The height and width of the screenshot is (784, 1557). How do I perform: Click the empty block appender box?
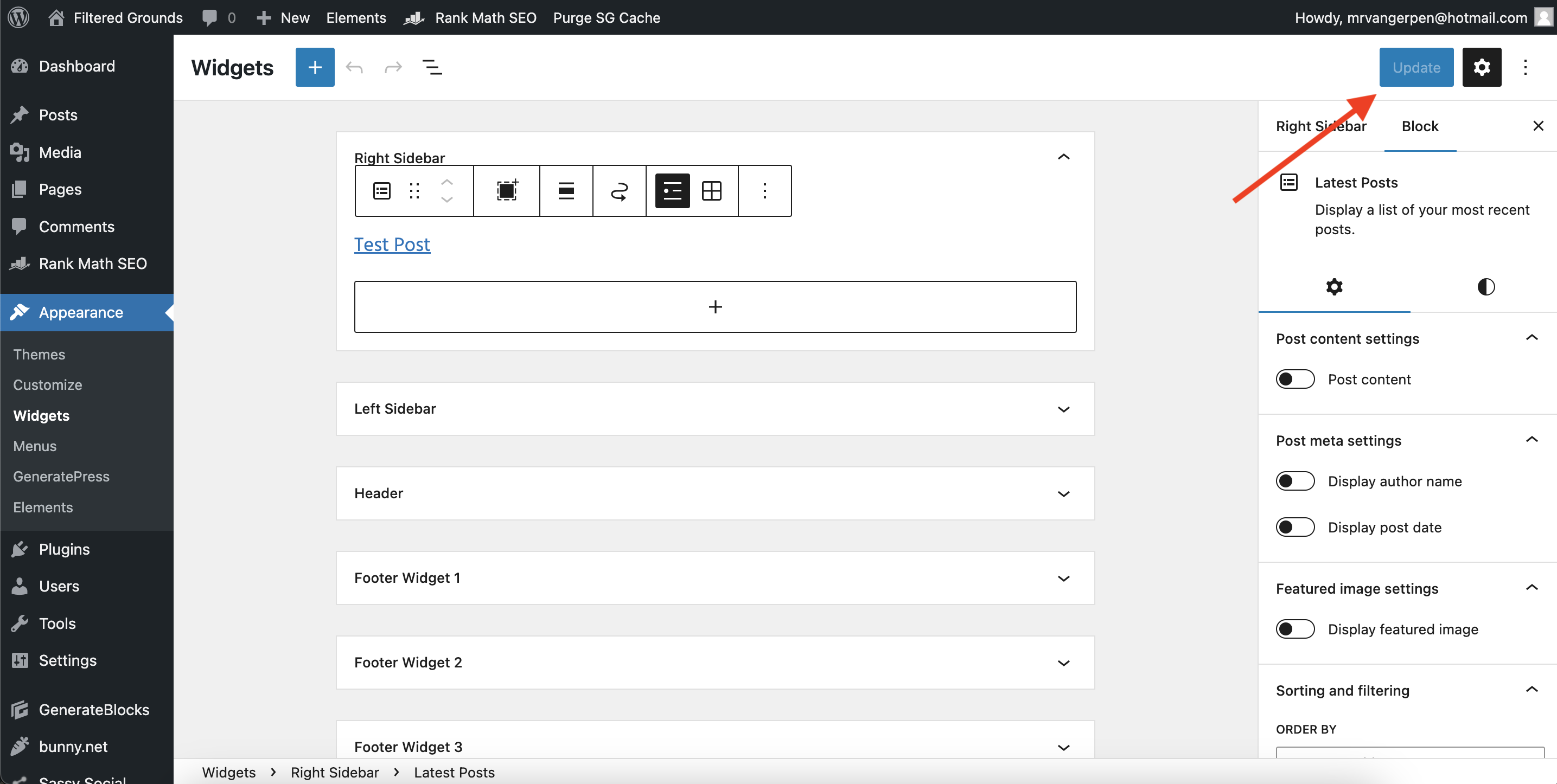tap(714, 307)
